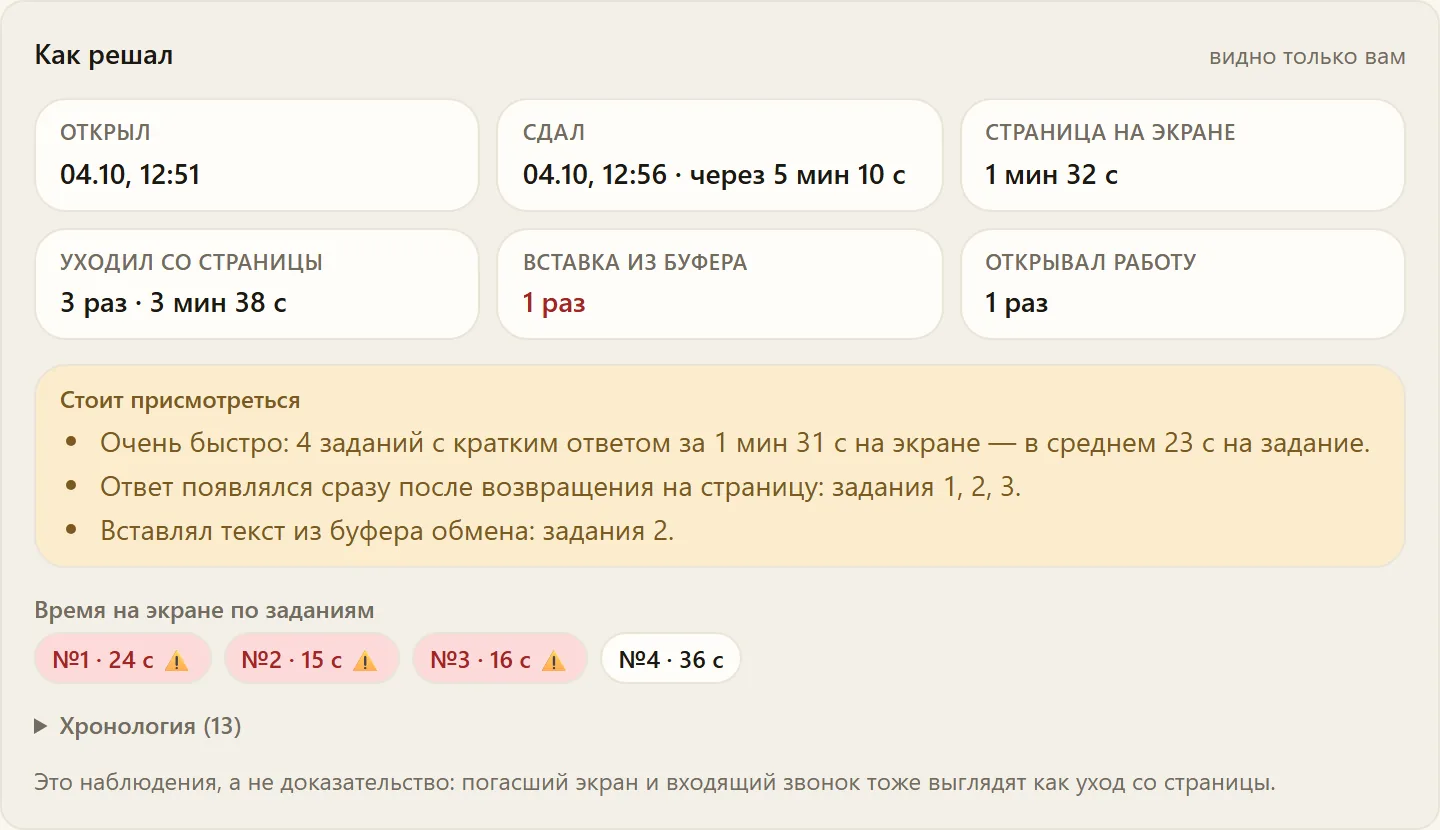Click the "Время на экране по заданиям" label
The image size is (1440, 830).
(204, 611)
